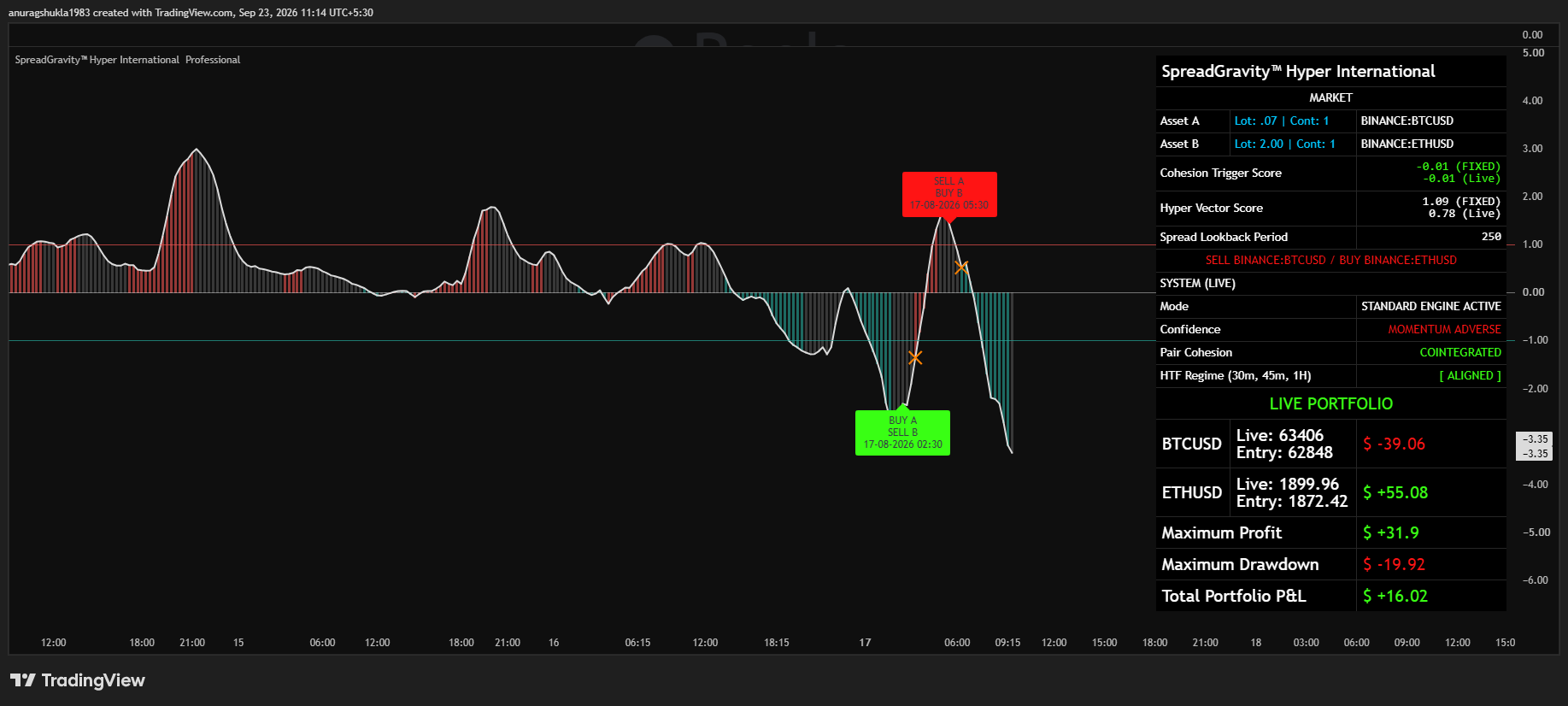
Task: Click the 3.00 label on the price axis
Action: (1533, 149)
